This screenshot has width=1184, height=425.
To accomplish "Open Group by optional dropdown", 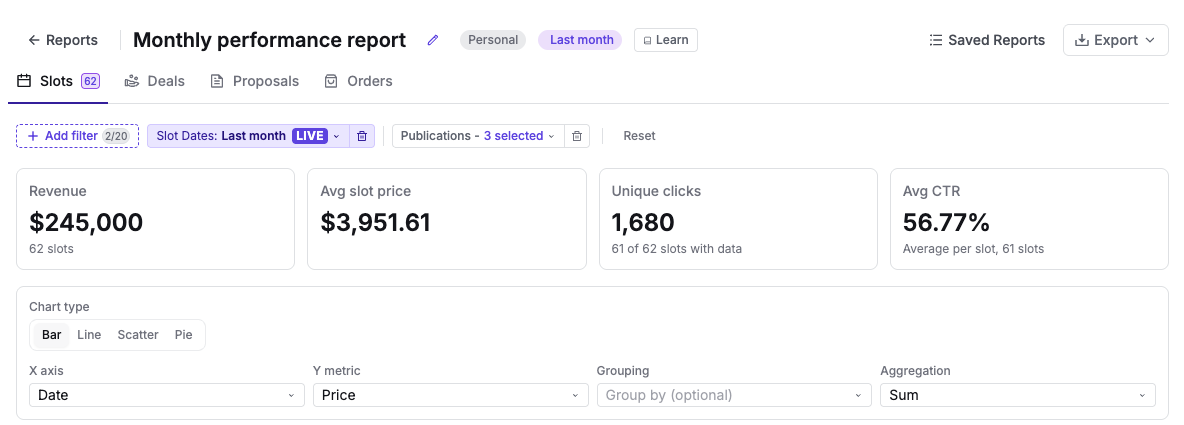I will 734,395.
